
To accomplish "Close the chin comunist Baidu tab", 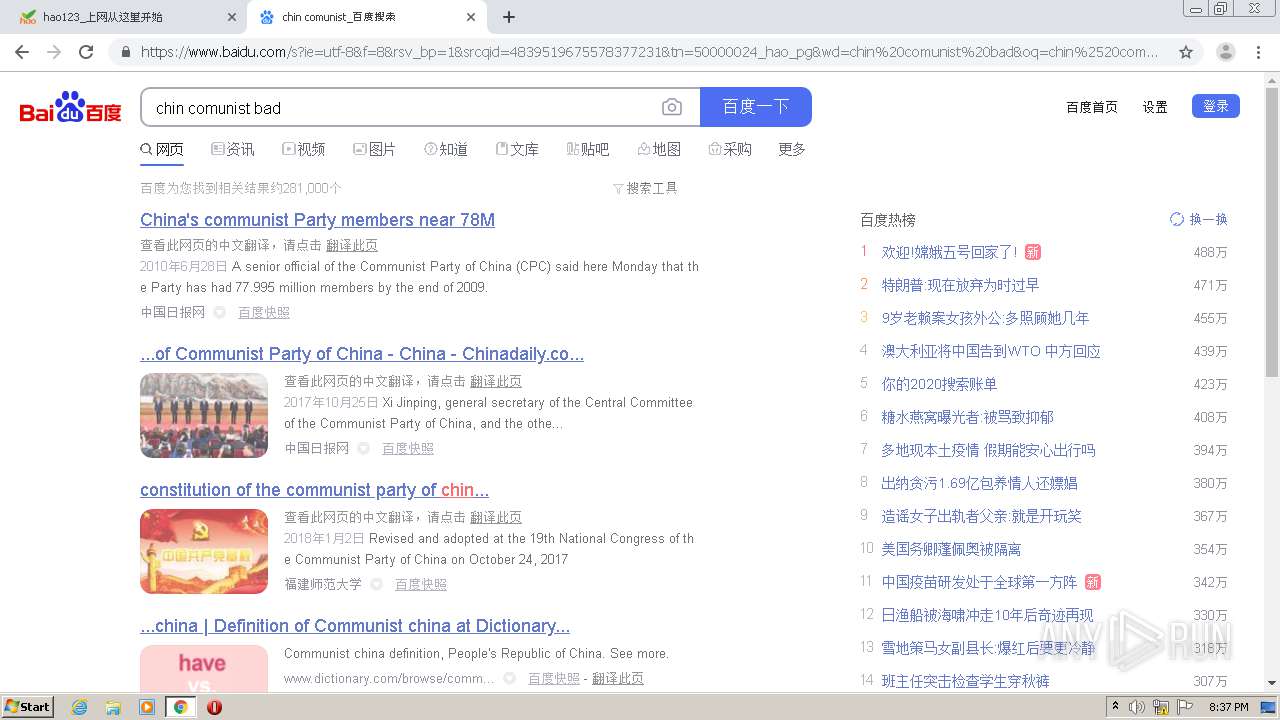I will pos(471,17).
